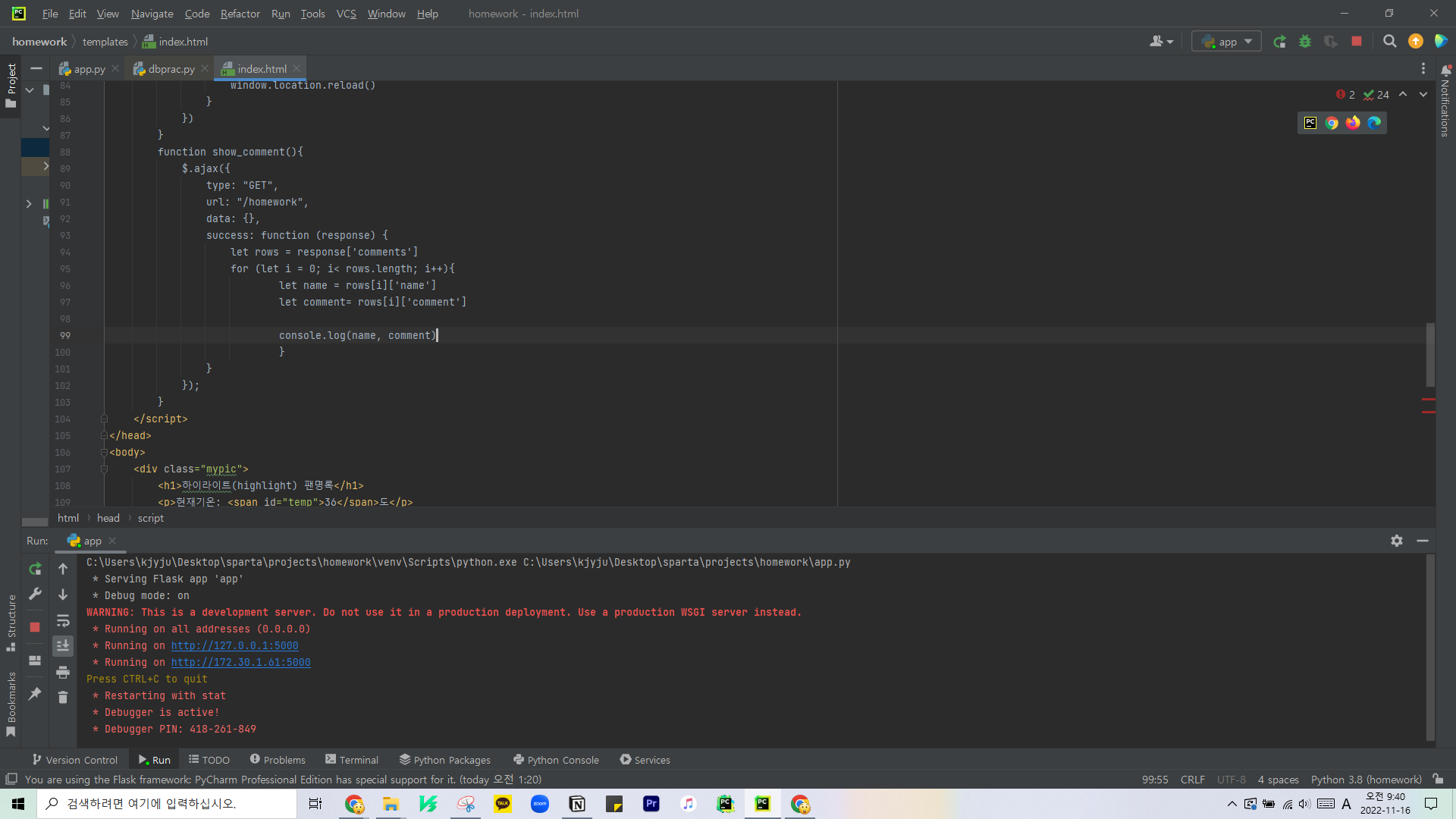Change line separator CRLF
Image resolution: width=1456 pixels, height=819 pixels.
coord(1192,780)
